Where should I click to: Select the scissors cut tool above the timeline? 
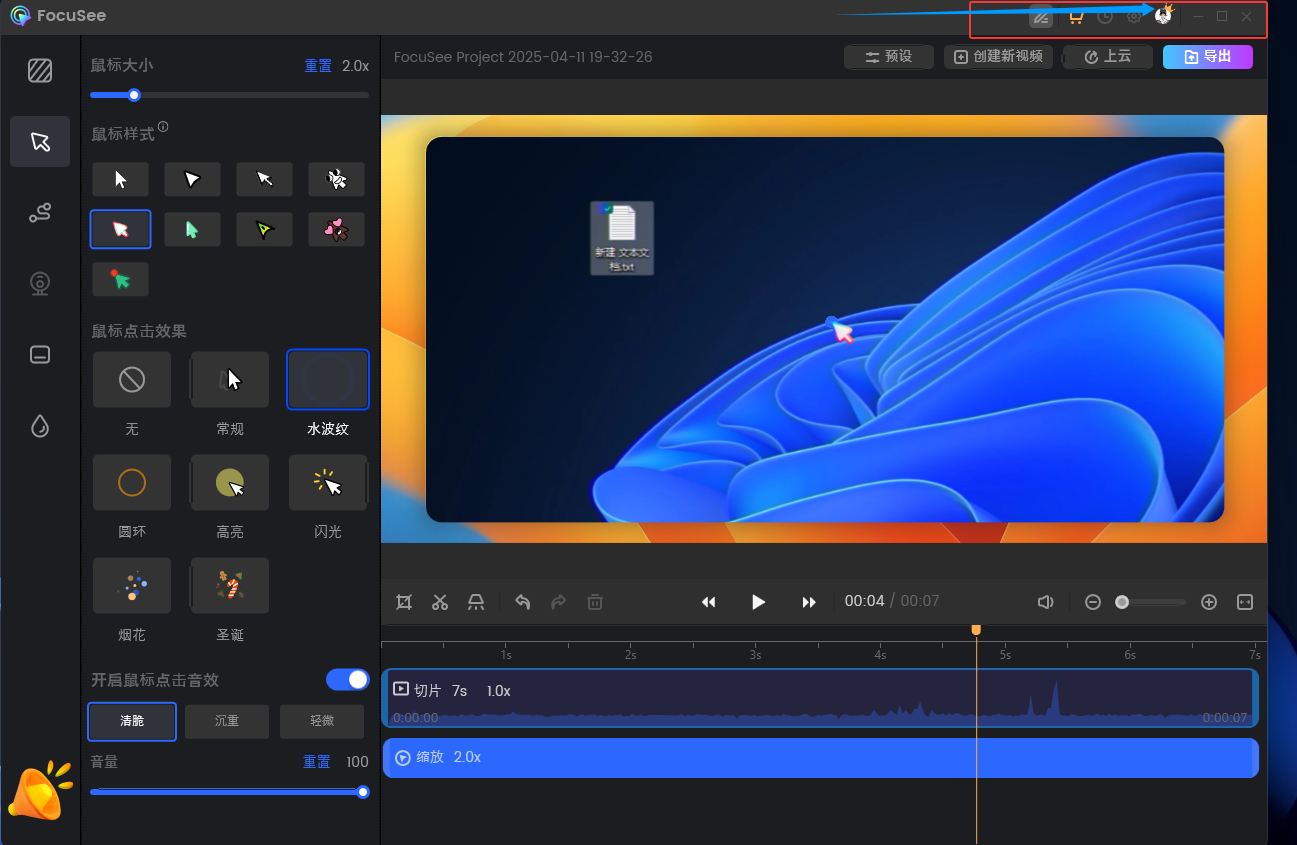pos(440,602)
